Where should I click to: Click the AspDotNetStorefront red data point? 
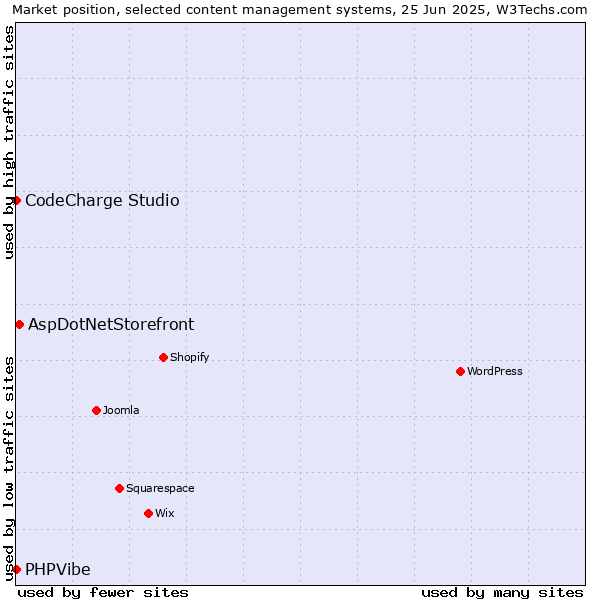click(x=20, y=324)
